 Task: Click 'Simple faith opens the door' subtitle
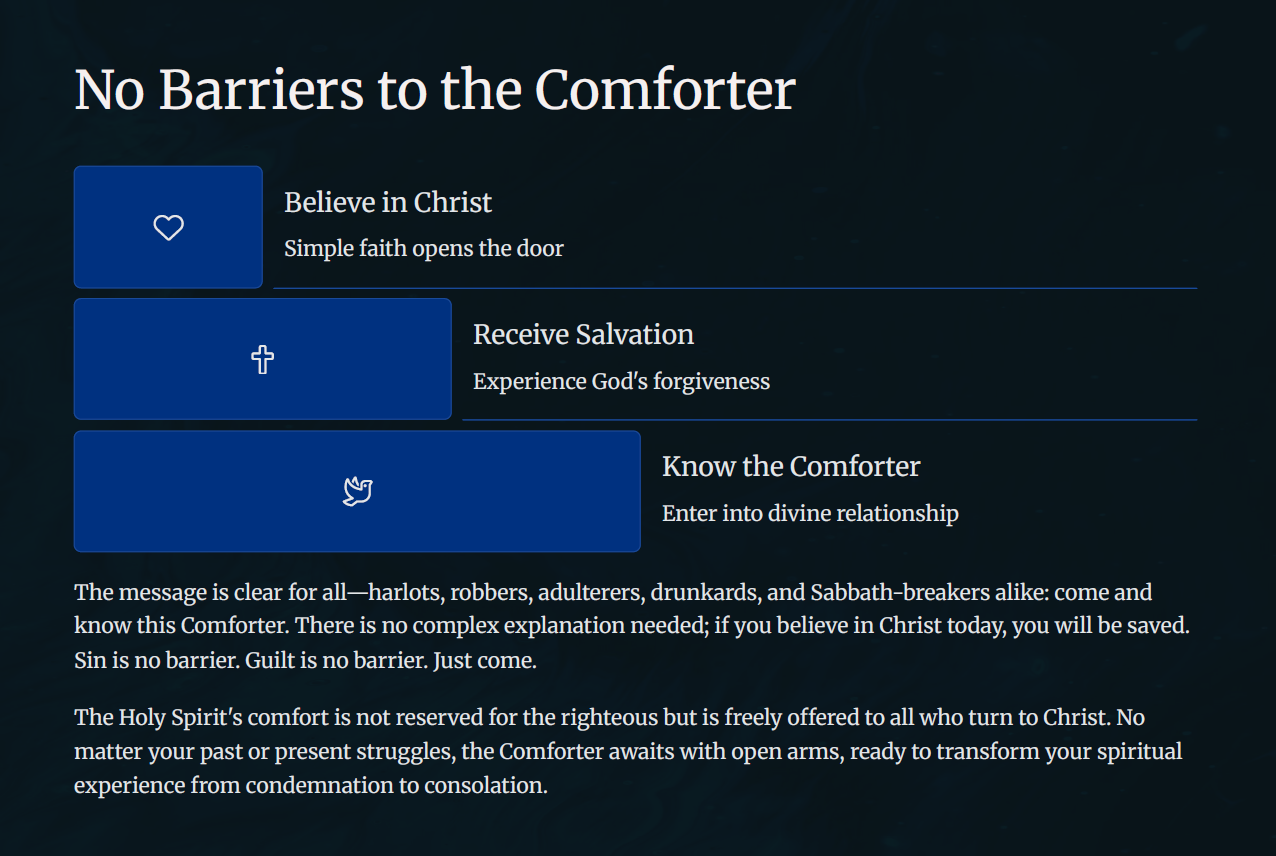(x=424, y=248)
